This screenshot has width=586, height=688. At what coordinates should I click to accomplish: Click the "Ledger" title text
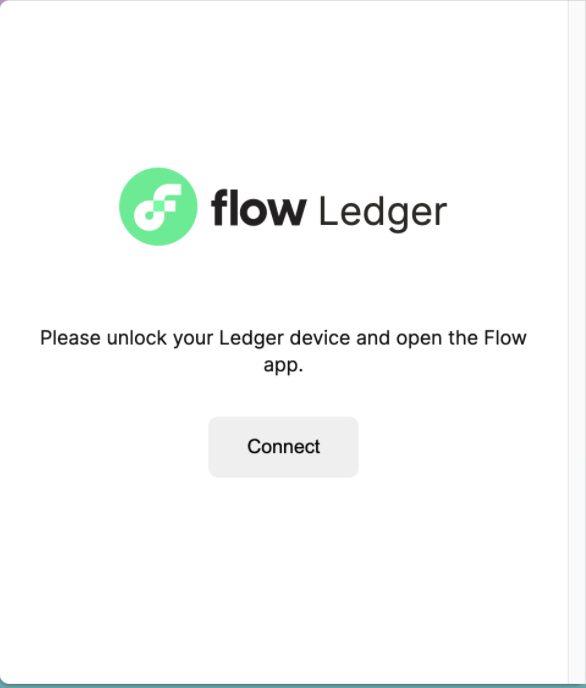383,213
